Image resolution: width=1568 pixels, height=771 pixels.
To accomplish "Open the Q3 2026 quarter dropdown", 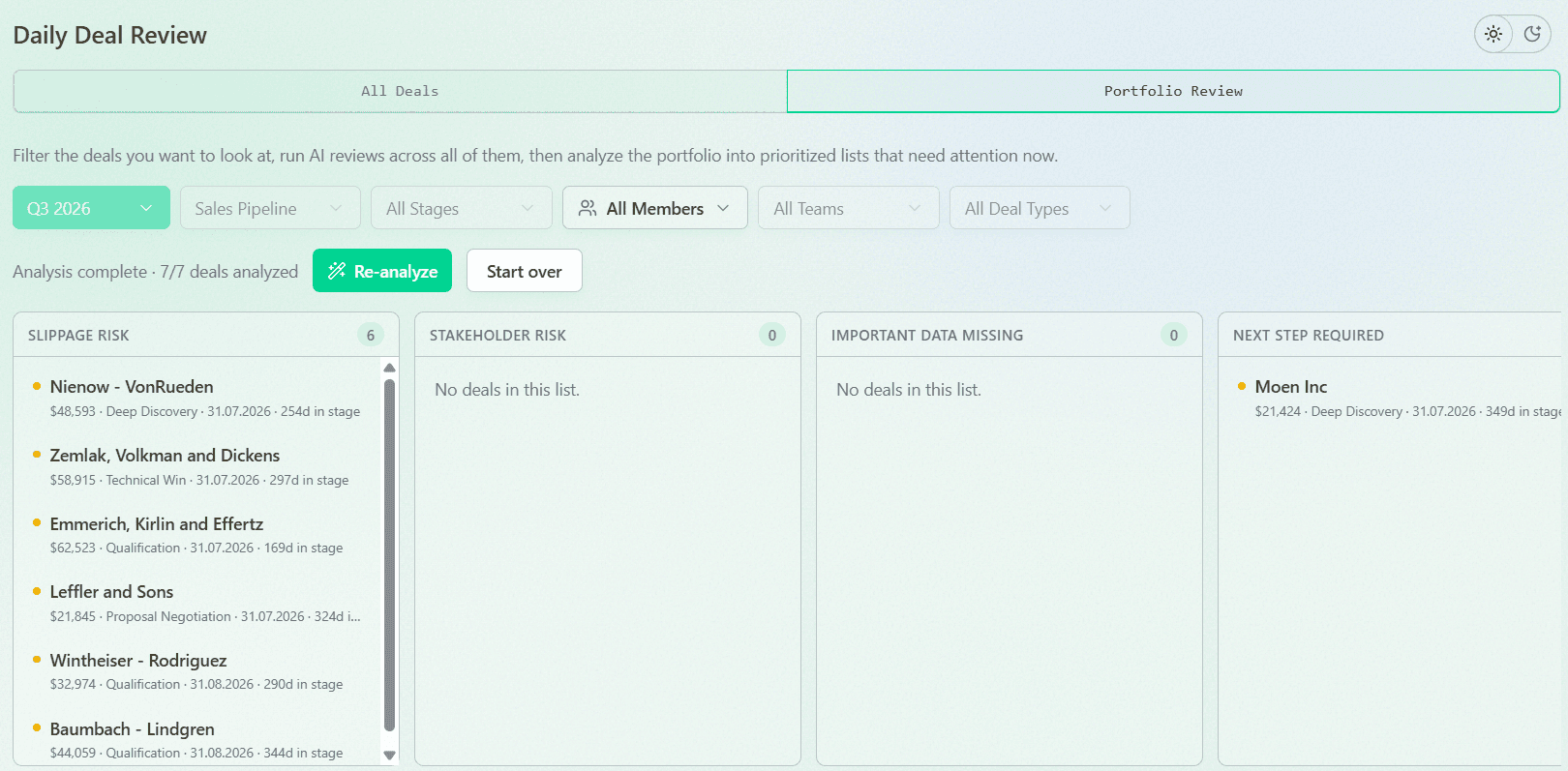I will click(91, 208).
